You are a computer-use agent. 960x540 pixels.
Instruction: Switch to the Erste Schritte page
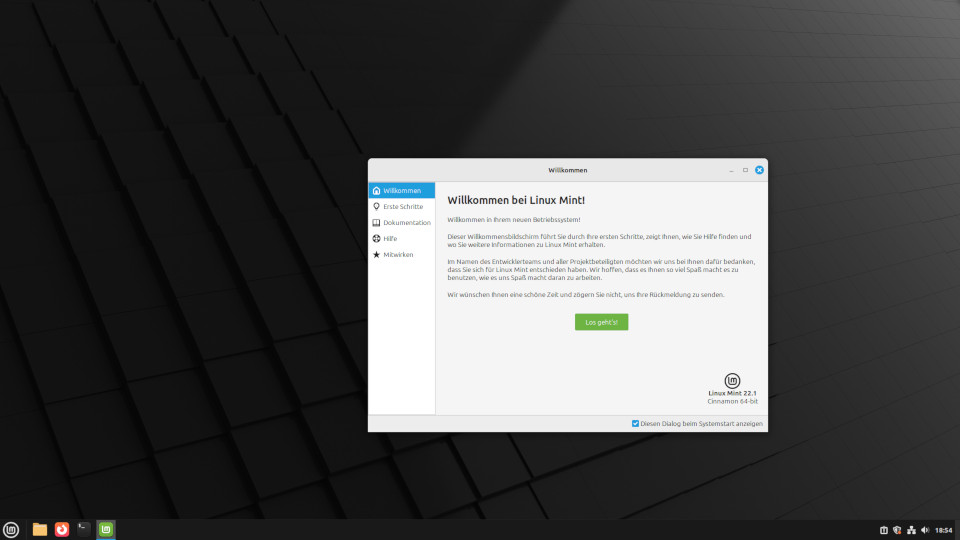(x=402, y=206)
